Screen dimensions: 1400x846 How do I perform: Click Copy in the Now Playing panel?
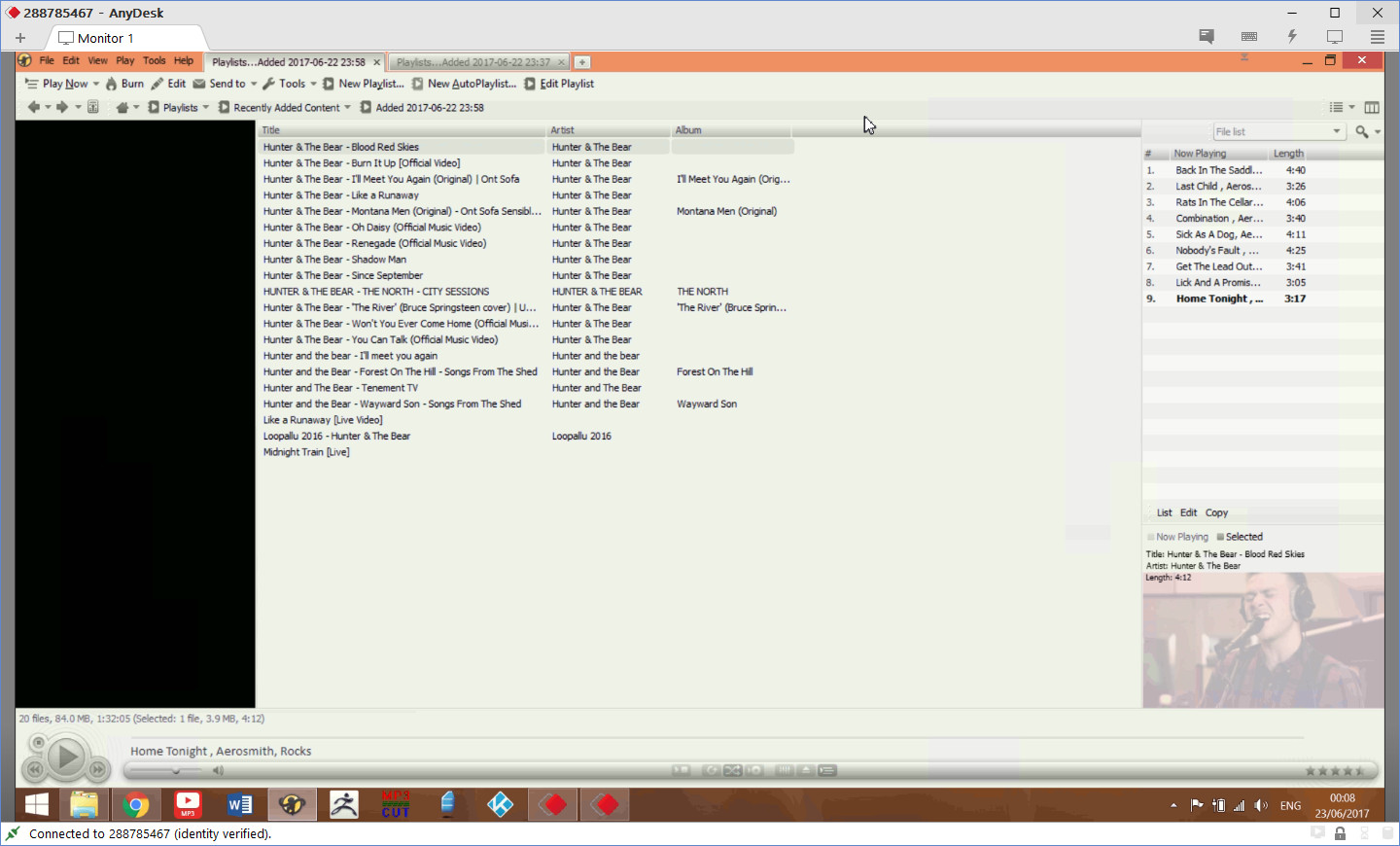(x=1216, y=512)
